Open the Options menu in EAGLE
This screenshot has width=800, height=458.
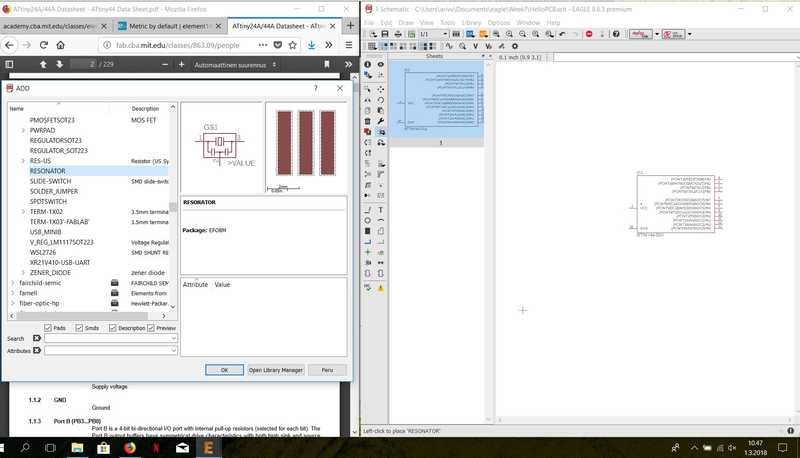pos(498,22)
